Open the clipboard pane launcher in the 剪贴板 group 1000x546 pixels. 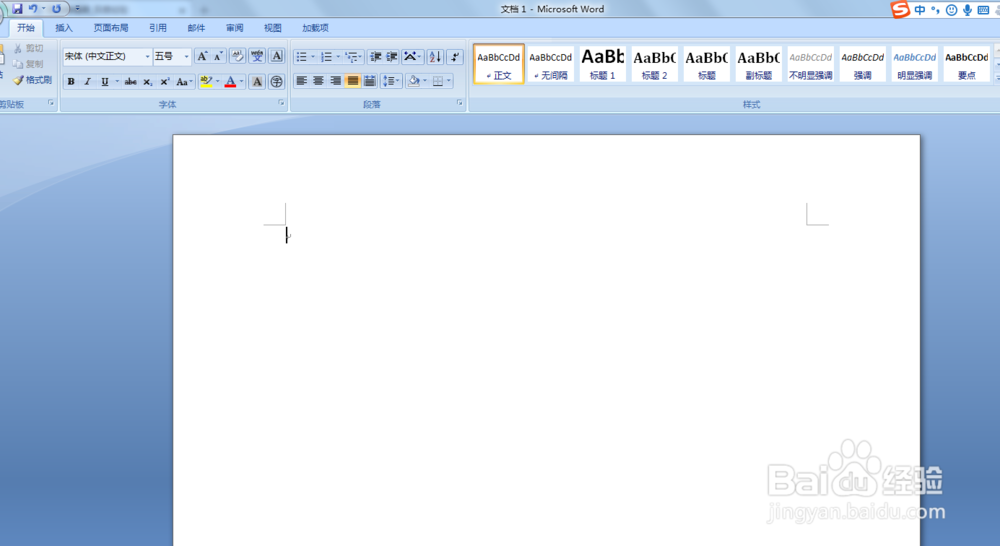click(50, 103)
